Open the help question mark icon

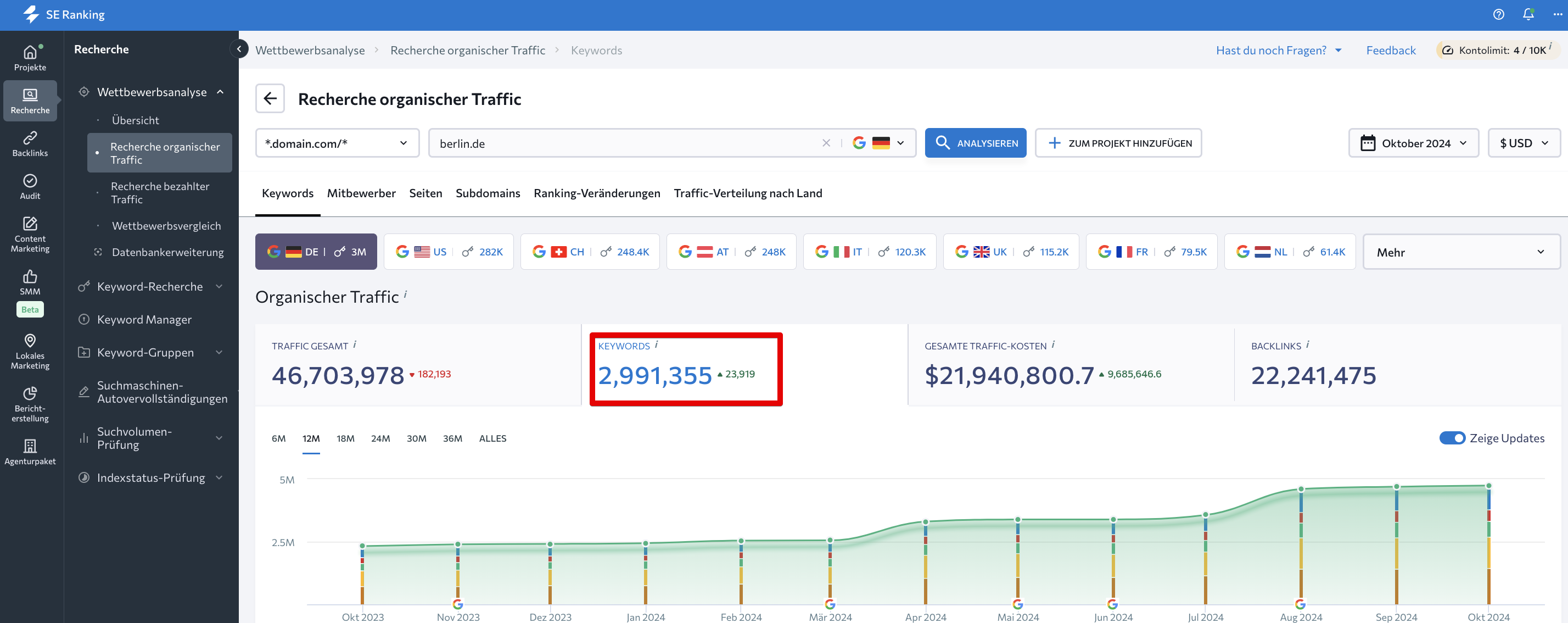tap(1498, 15)
